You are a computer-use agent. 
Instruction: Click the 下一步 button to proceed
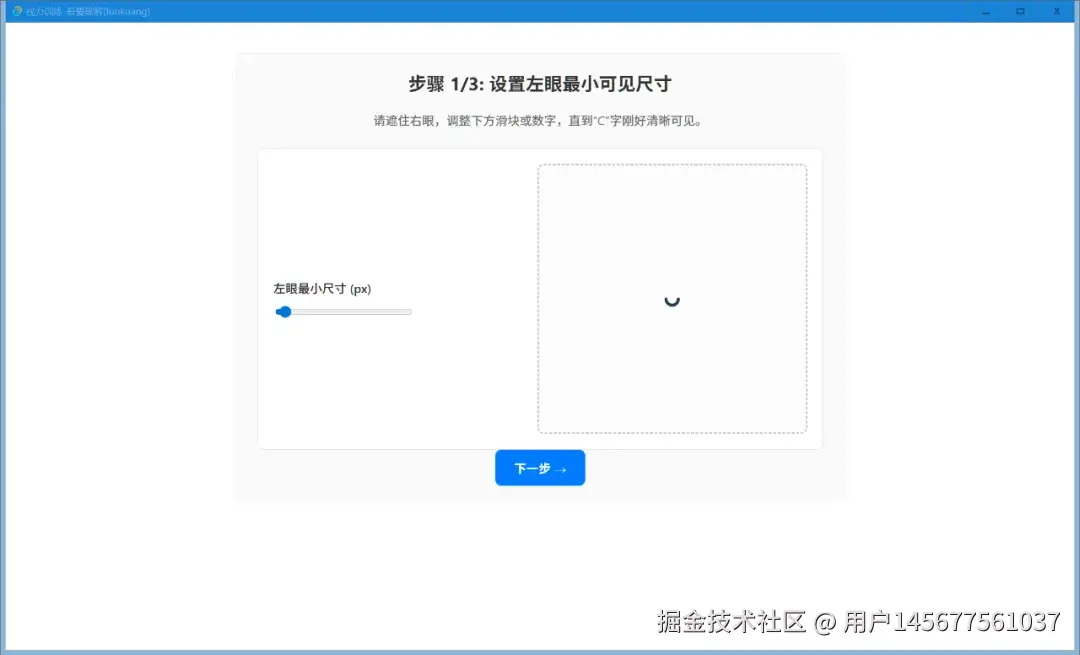[540, 467]
